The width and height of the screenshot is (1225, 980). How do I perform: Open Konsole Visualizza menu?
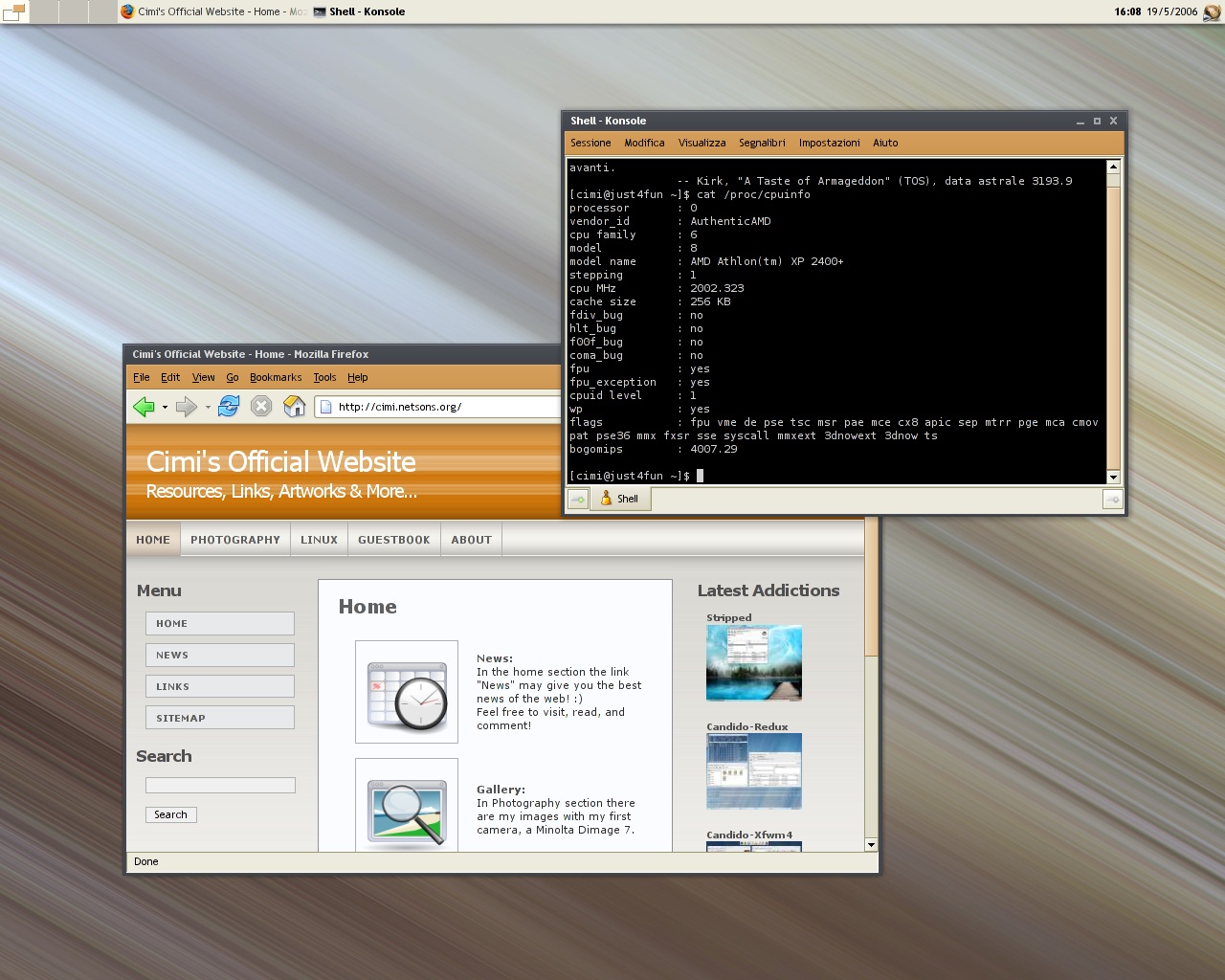pyautogui.click(x=702, y=143)
